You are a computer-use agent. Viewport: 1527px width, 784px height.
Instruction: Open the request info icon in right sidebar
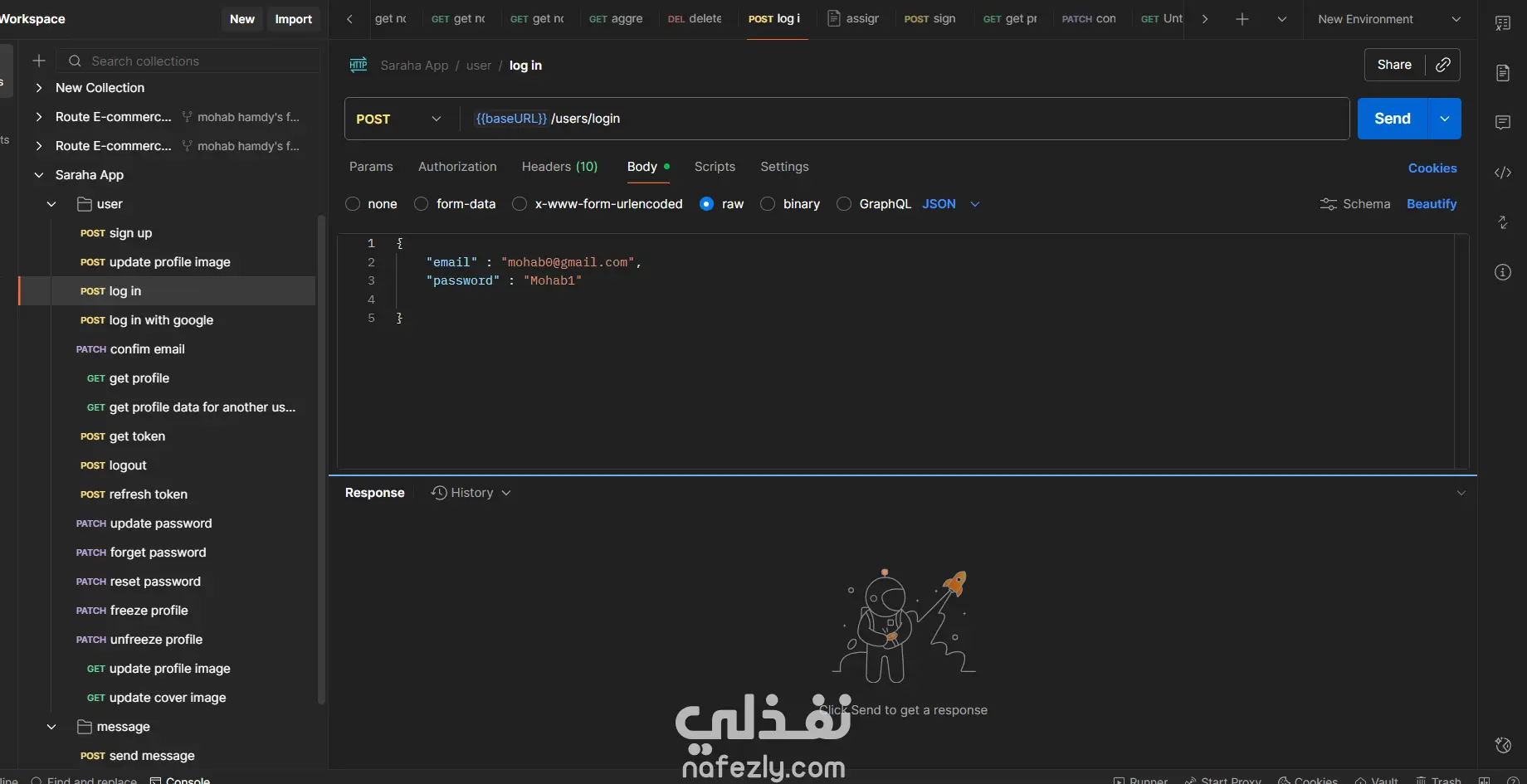pyautogui.click(x=1503, y=272)
